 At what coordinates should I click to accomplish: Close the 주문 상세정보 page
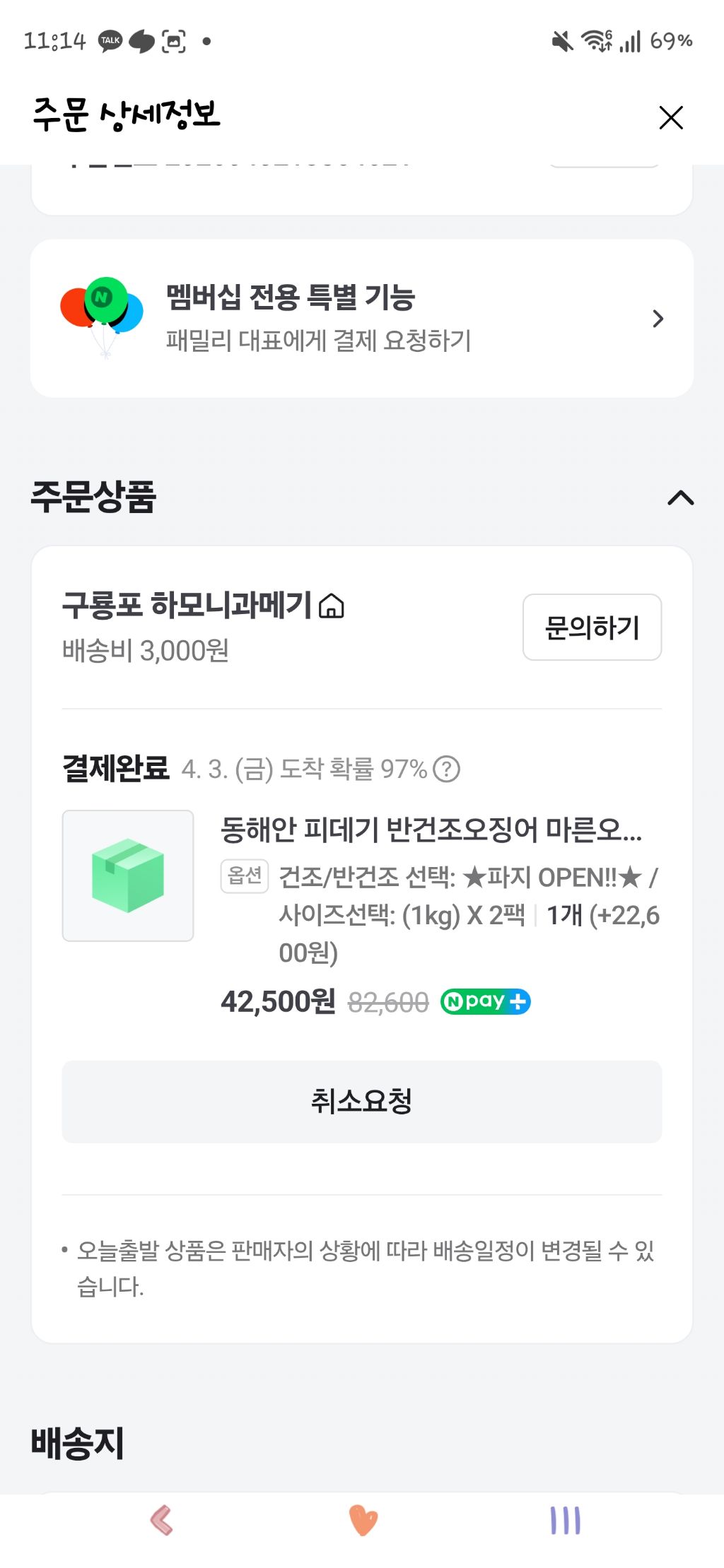pyautogui.click(x=670, y=117)
